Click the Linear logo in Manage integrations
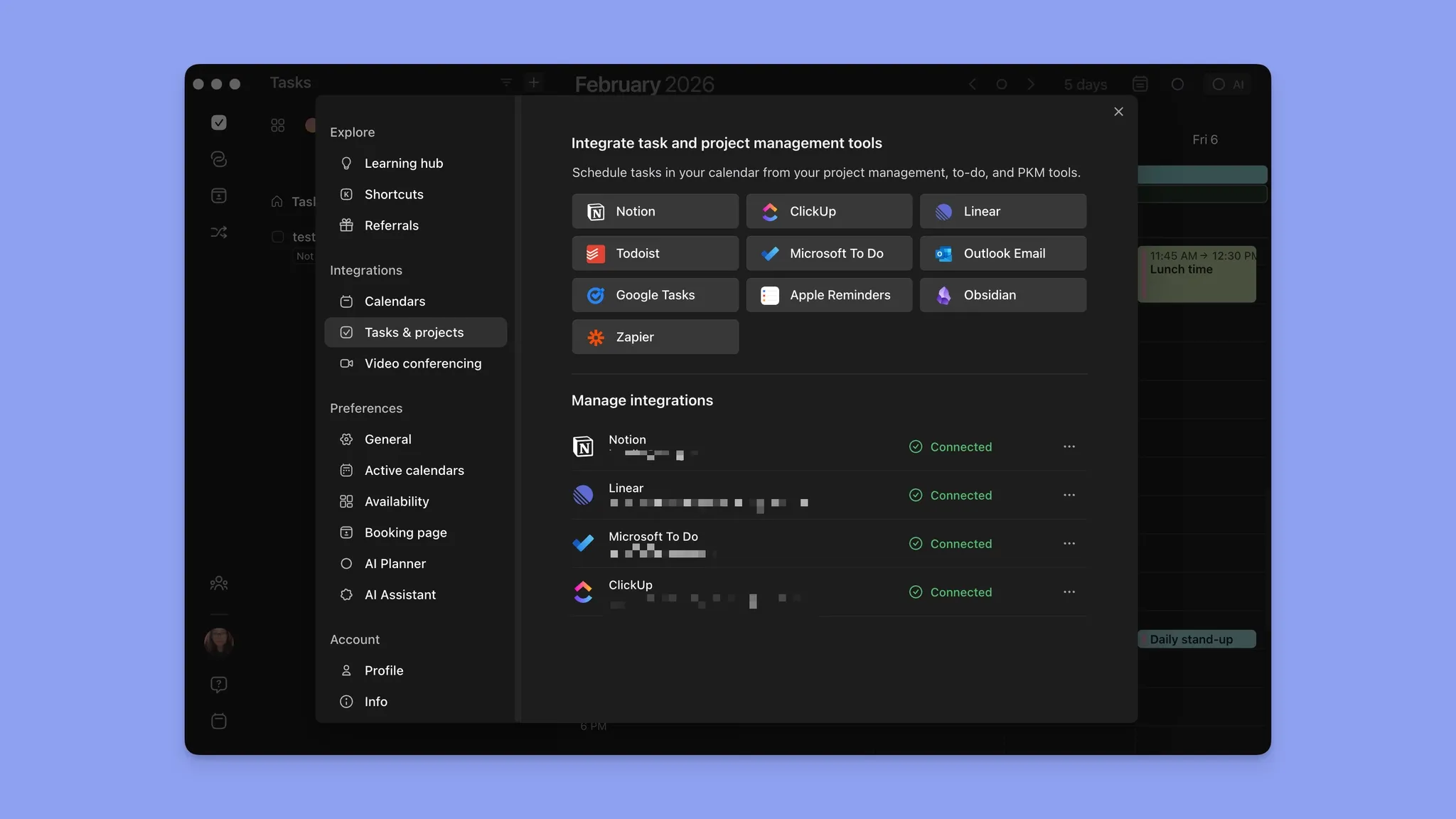The width and height of the screenshot is (1456, 819). click(583, 495)
